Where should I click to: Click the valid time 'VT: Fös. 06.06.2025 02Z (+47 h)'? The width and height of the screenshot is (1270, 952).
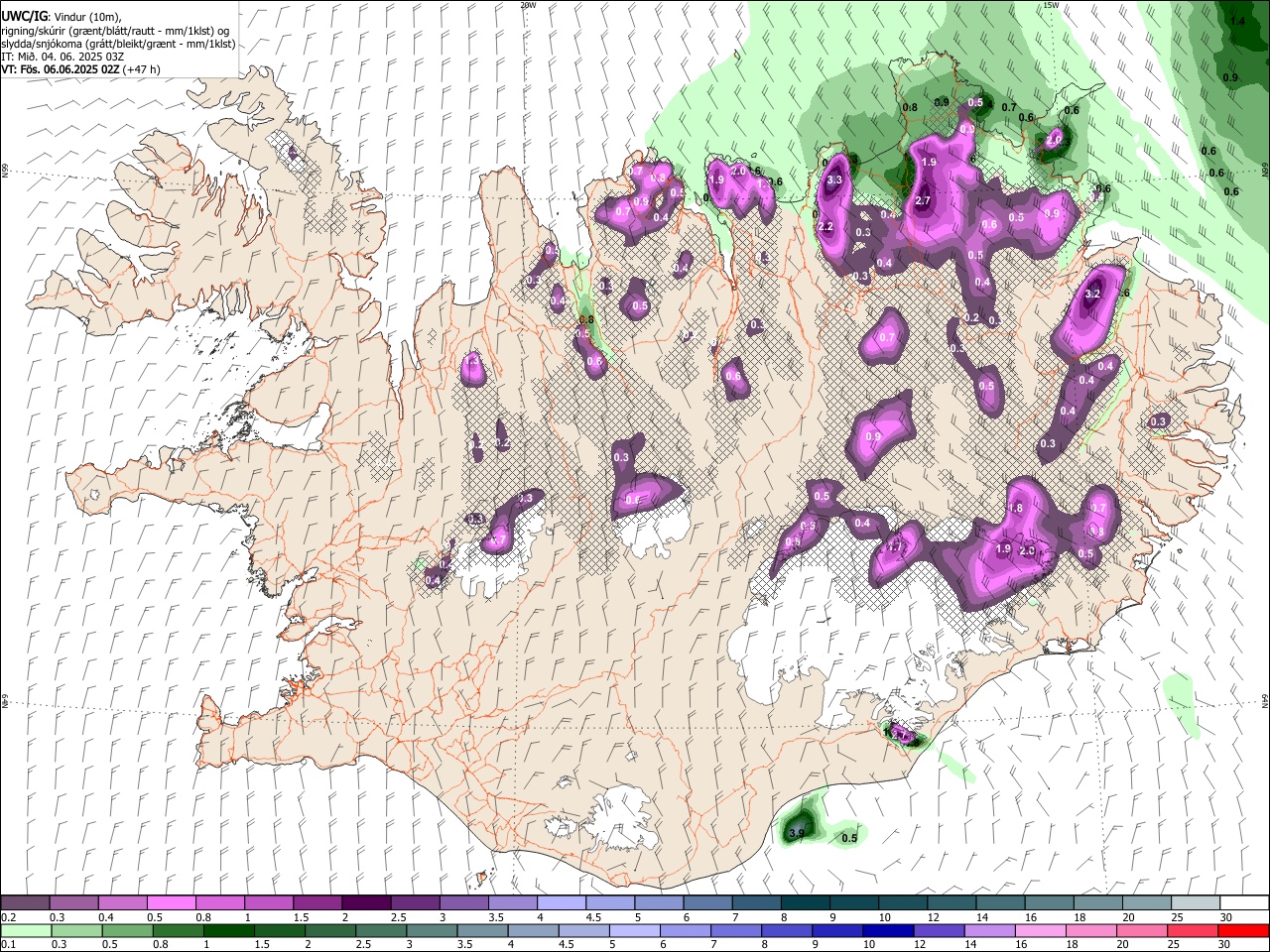coord(80,69)
